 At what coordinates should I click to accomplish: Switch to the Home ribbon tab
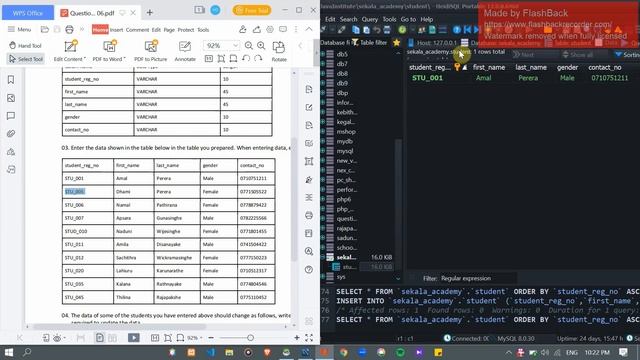(x=100, y=29)
